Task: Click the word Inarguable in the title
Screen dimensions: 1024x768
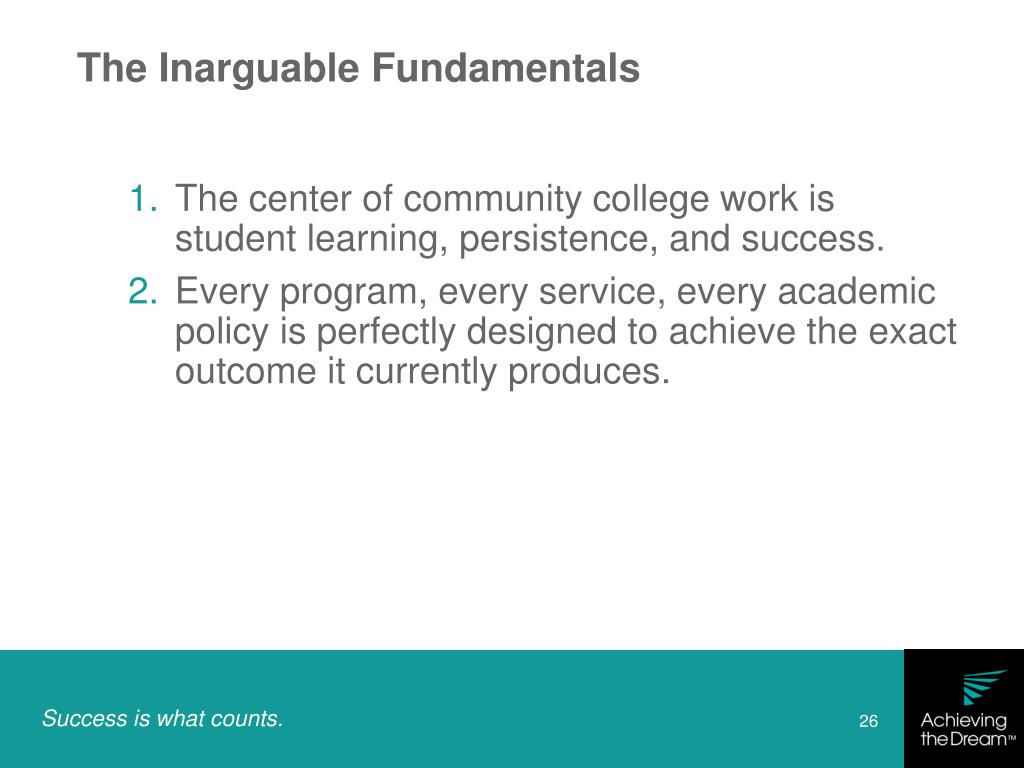Action: point(259,69)
